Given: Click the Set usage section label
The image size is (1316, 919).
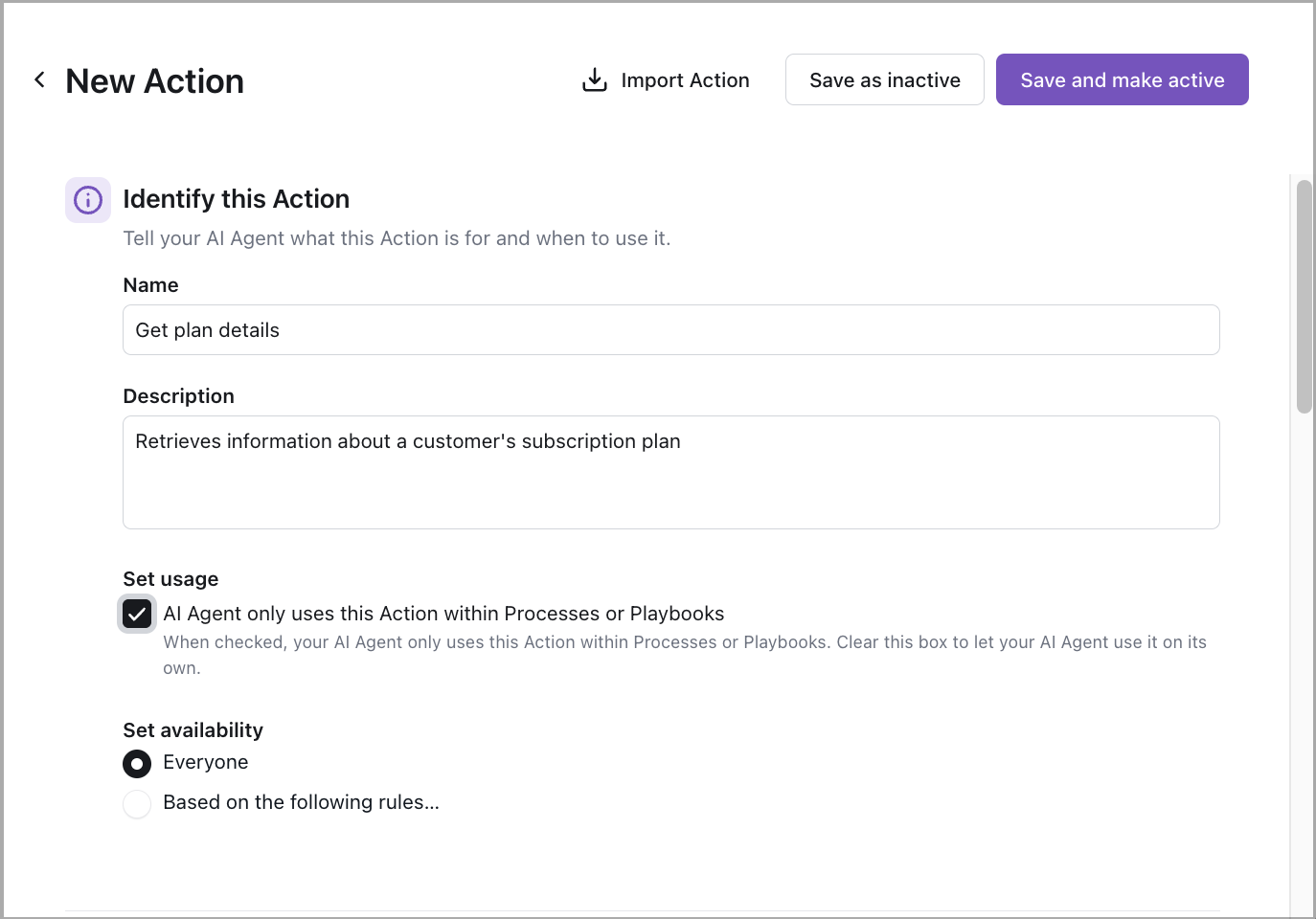Looking at the screenshot, I should (x=170, y=579).
